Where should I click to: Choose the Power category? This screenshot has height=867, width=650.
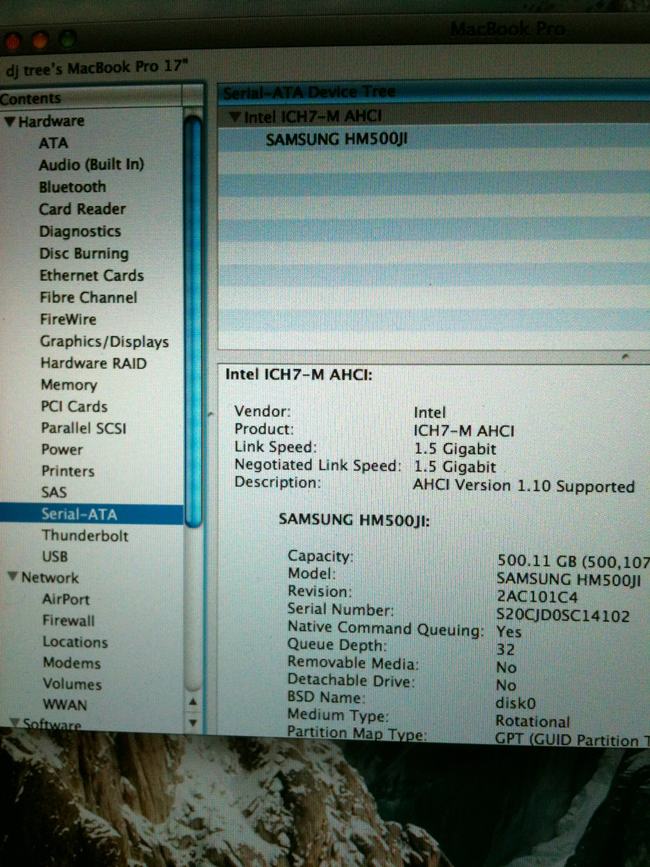[x=62, y=450]
